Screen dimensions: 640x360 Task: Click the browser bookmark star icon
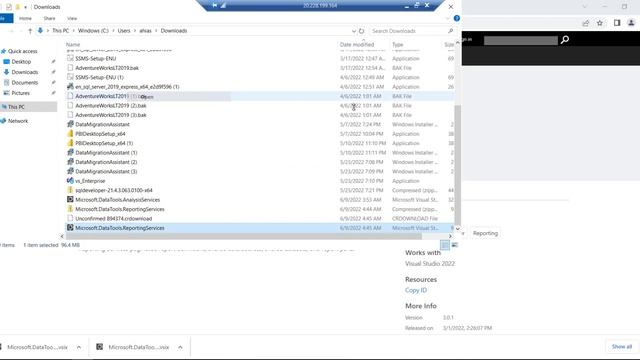(x=600, y=23)
